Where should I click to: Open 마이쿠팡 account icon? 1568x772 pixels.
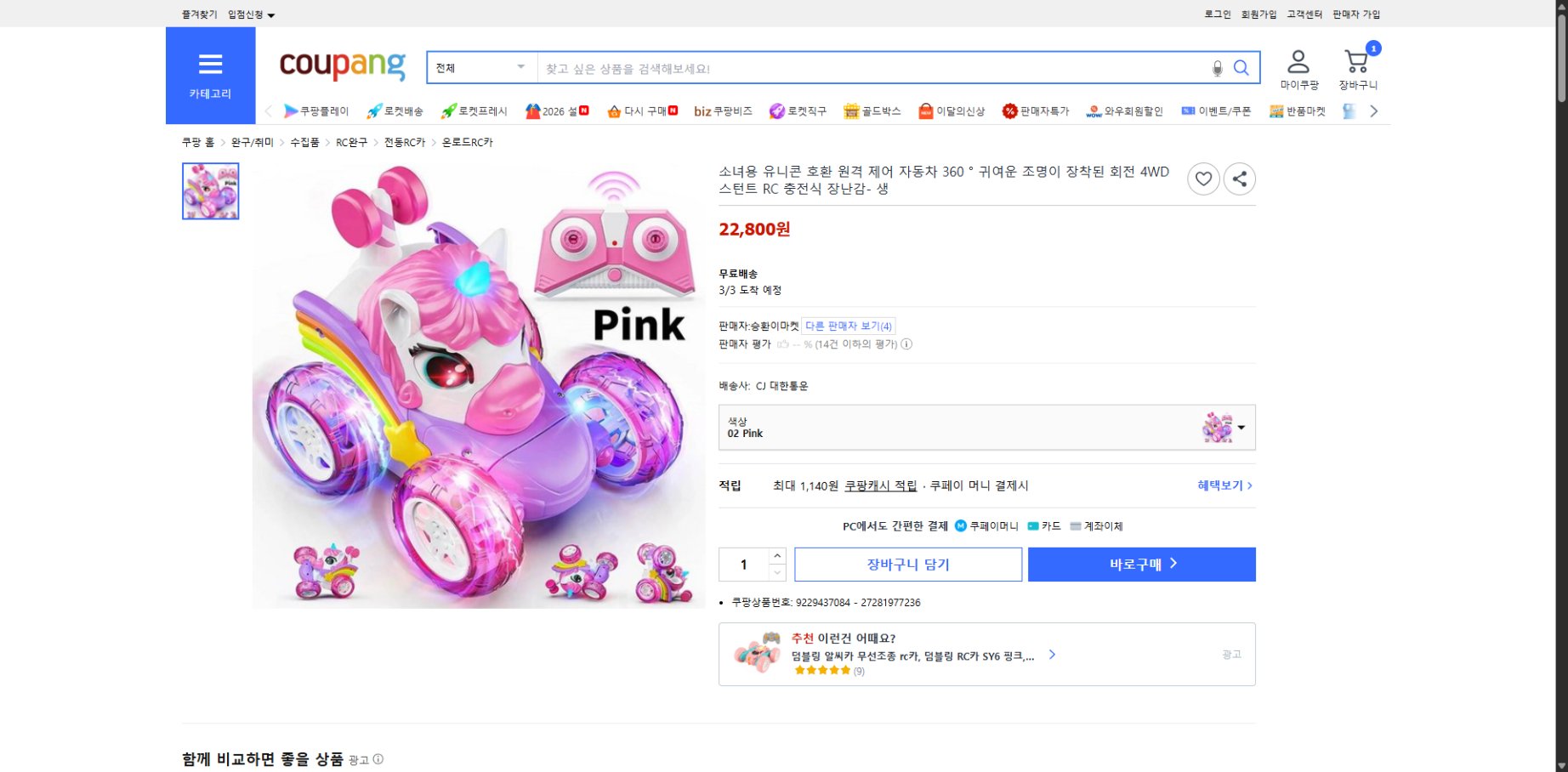pos(1298,60)
